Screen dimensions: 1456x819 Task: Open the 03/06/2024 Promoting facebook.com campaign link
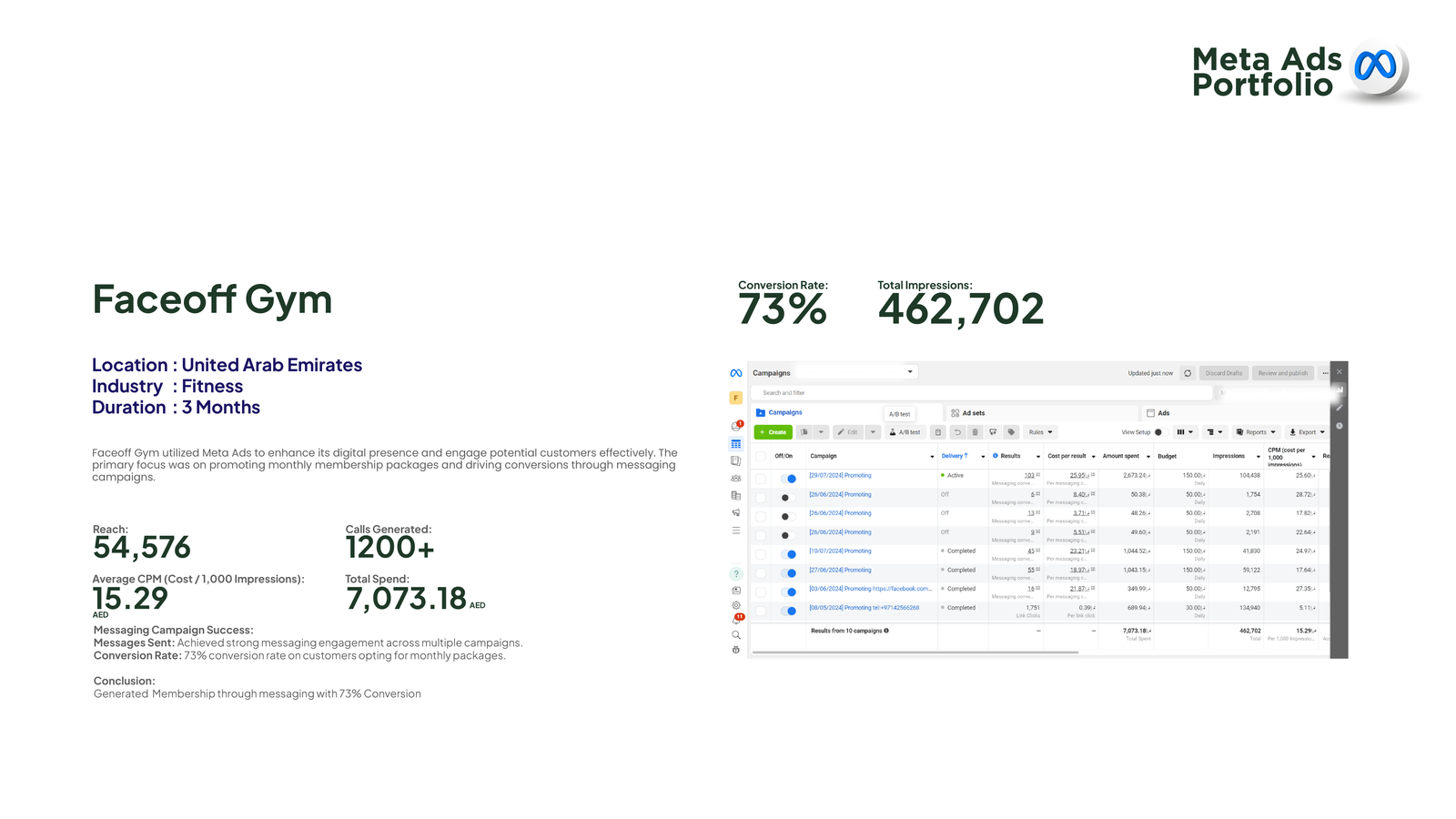pos(870,589)
